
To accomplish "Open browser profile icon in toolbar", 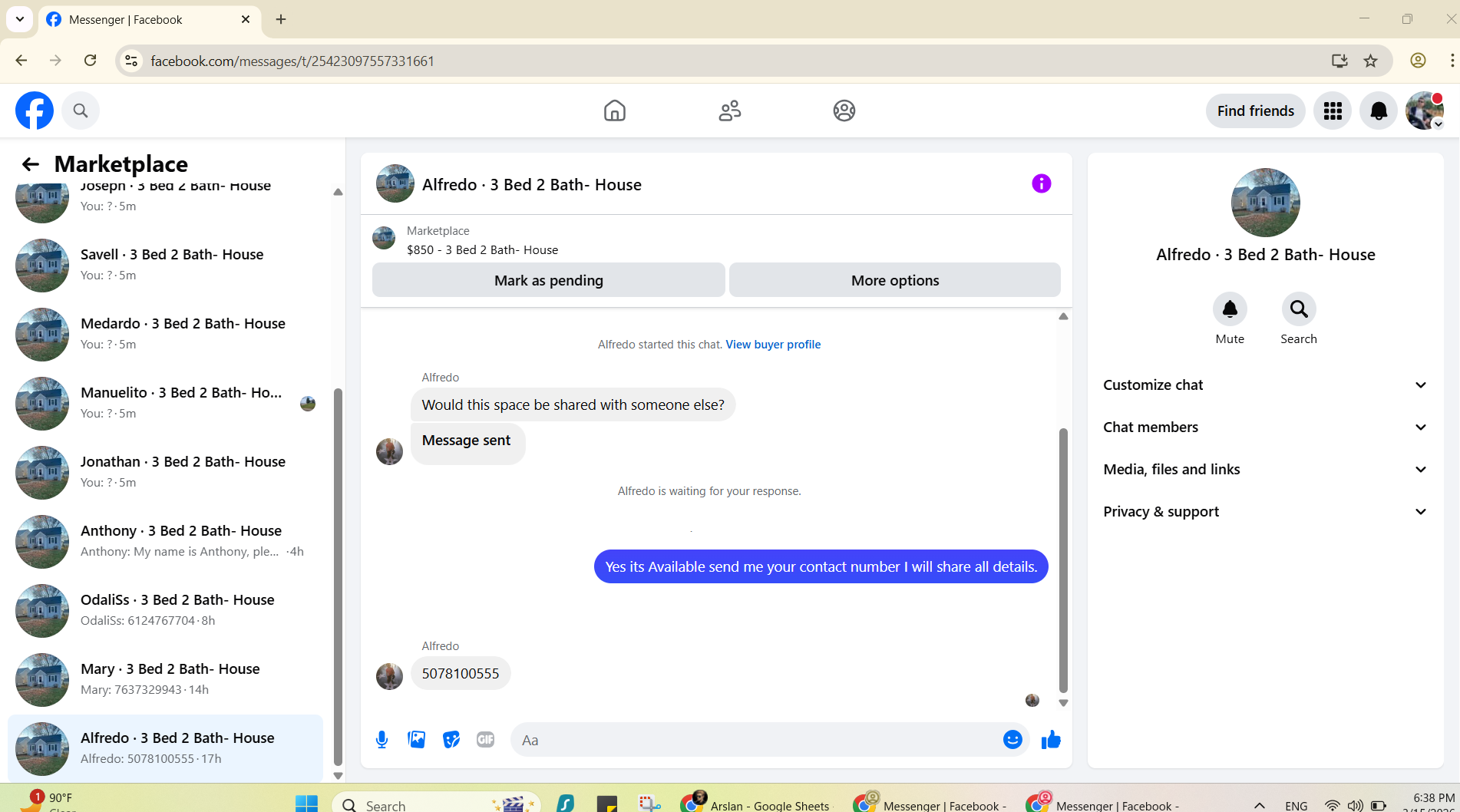I will coord(1418,61).
